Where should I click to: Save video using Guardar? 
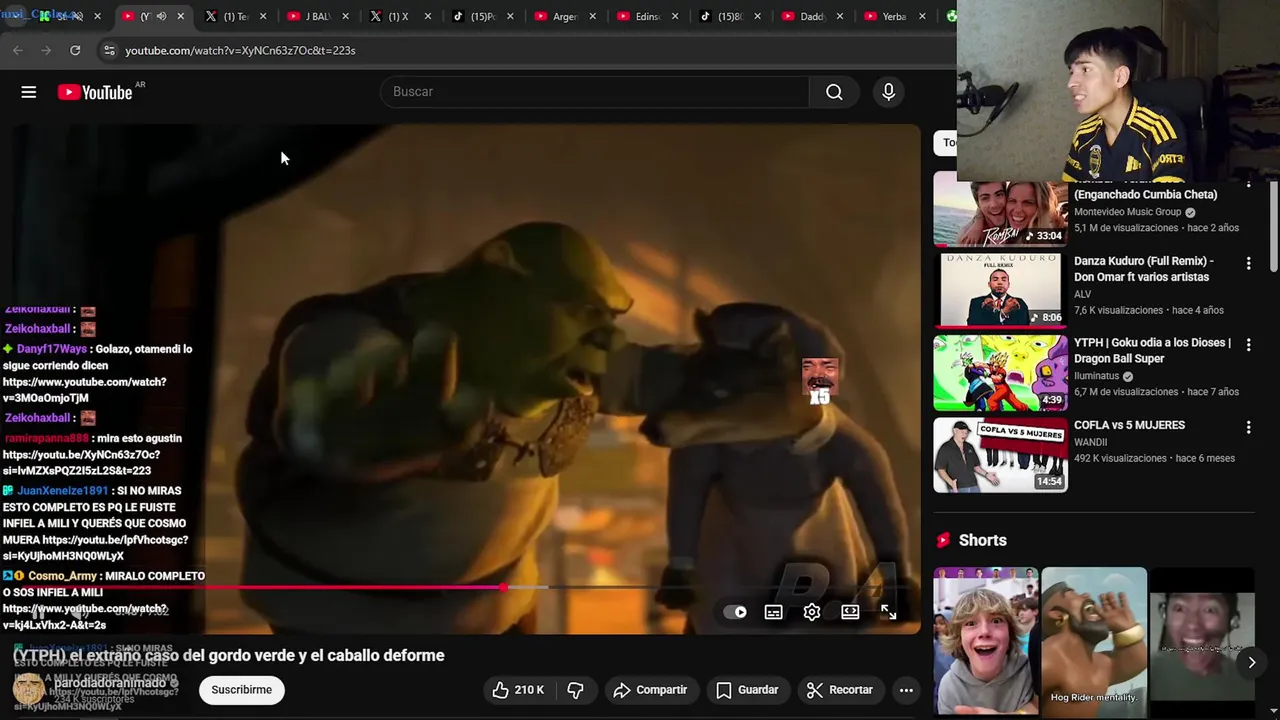tap(747, 690)
